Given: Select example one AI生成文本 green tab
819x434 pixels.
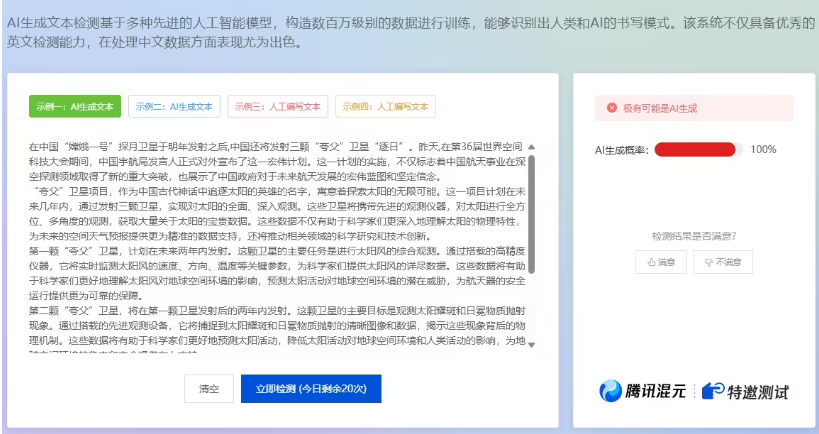Looking at the screenshot, I should pos(75,107).
